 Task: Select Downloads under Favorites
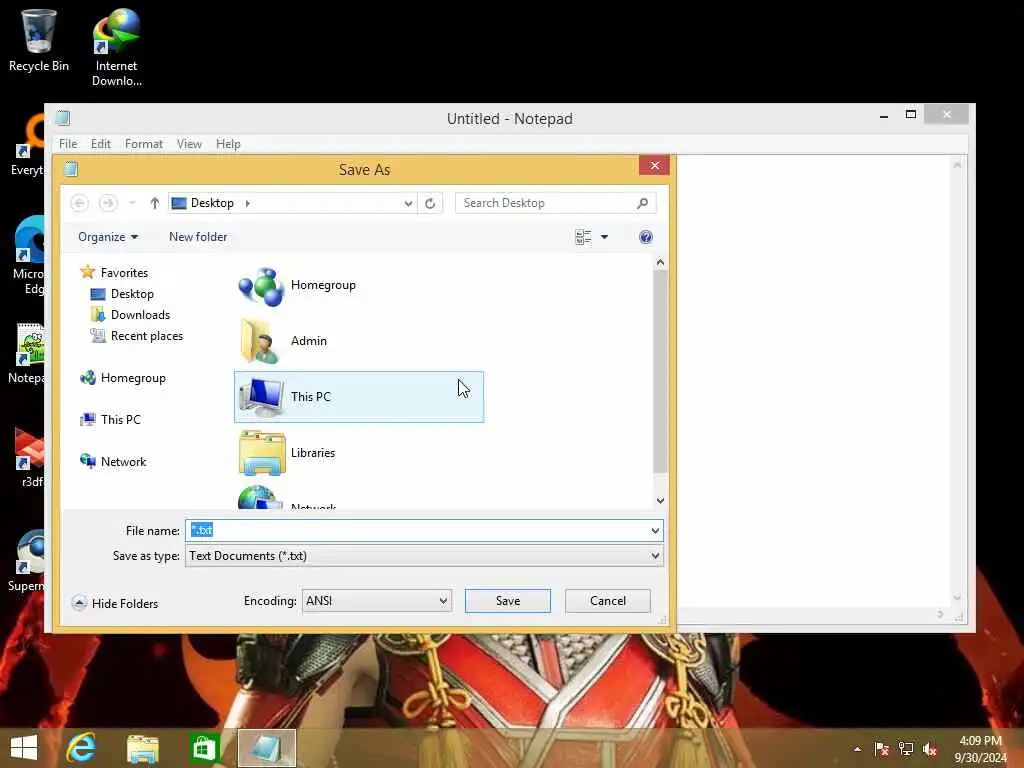pos(131,315)
